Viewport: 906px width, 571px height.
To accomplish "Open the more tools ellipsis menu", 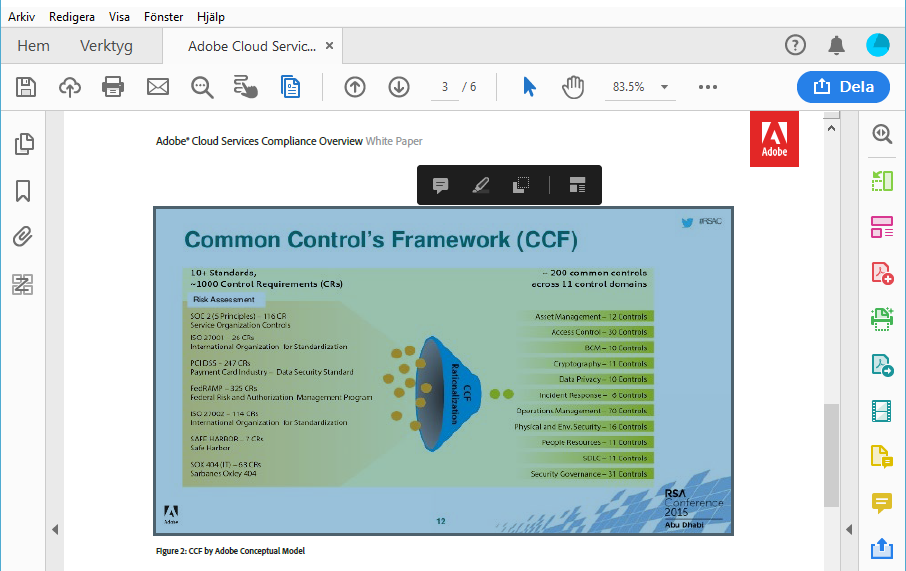I will point(708,87).
